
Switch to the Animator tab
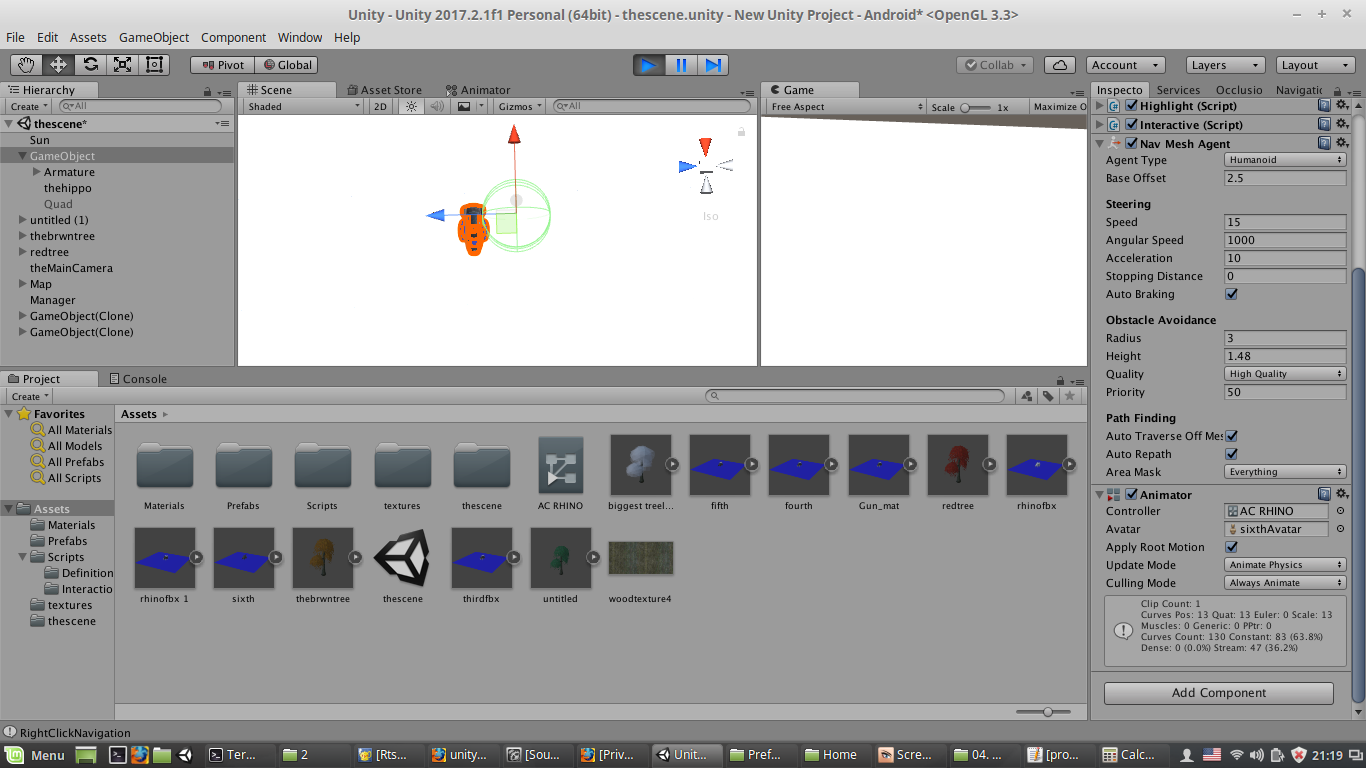478,90
